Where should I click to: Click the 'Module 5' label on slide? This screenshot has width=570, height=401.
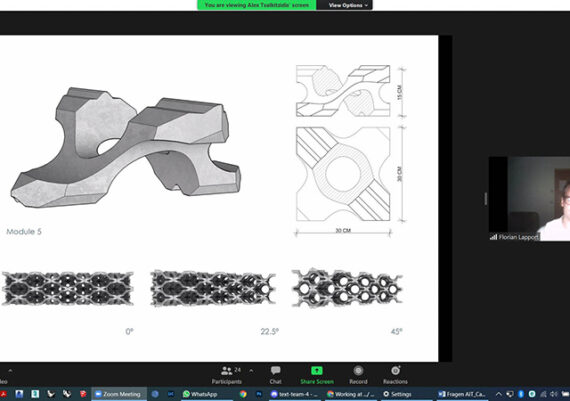pyautogui.click(x=24, y=232)
